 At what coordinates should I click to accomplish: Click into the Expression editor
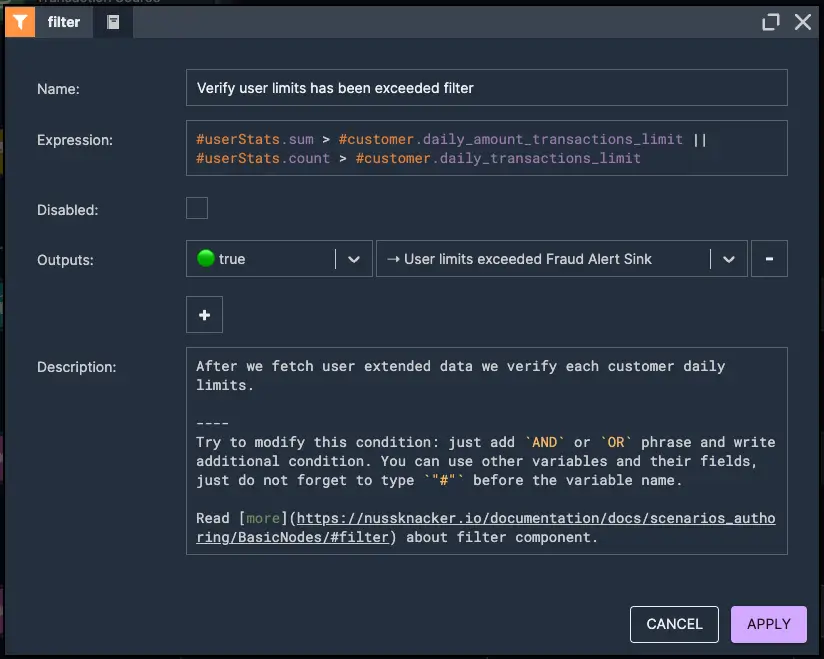pos(486,148)
